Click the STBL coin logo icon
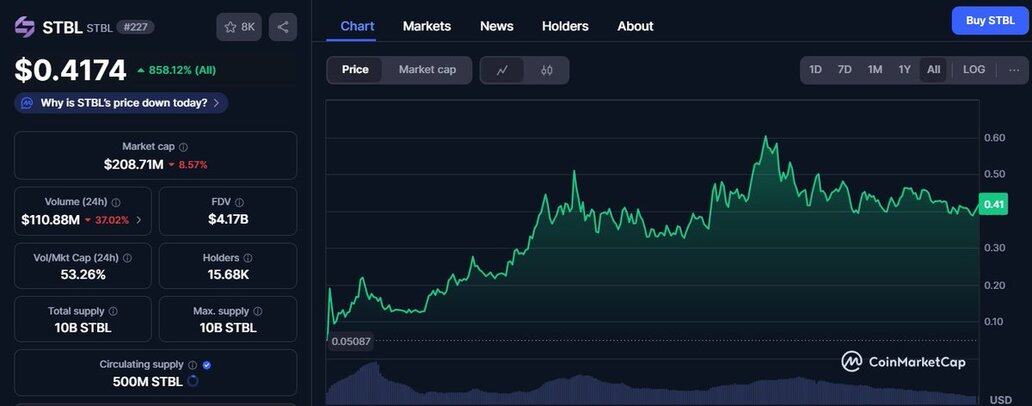This screenshot has width=1032, height=406. tap(24, 27)
